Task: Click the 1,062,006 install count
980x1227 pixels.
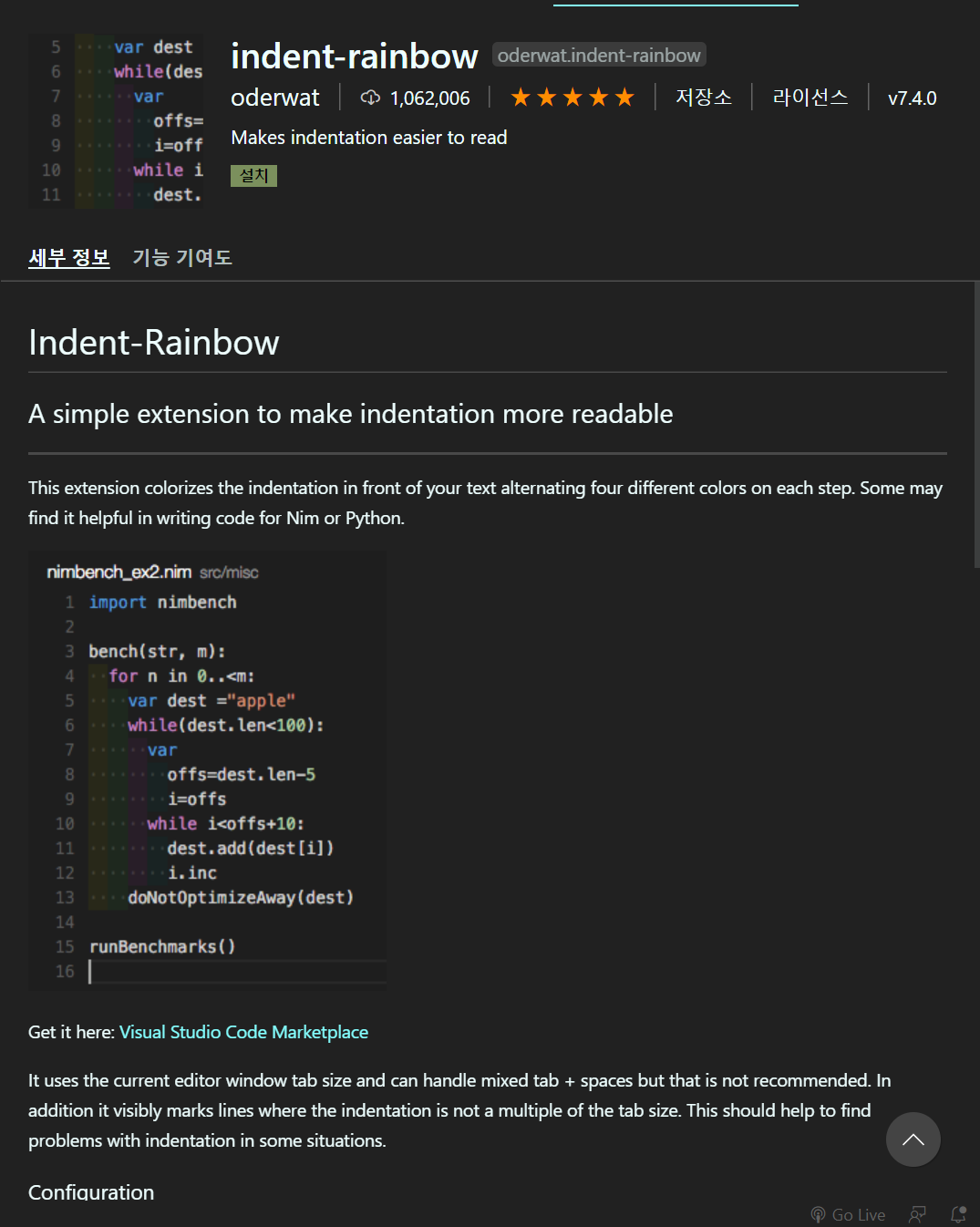Action: (430, 98)
